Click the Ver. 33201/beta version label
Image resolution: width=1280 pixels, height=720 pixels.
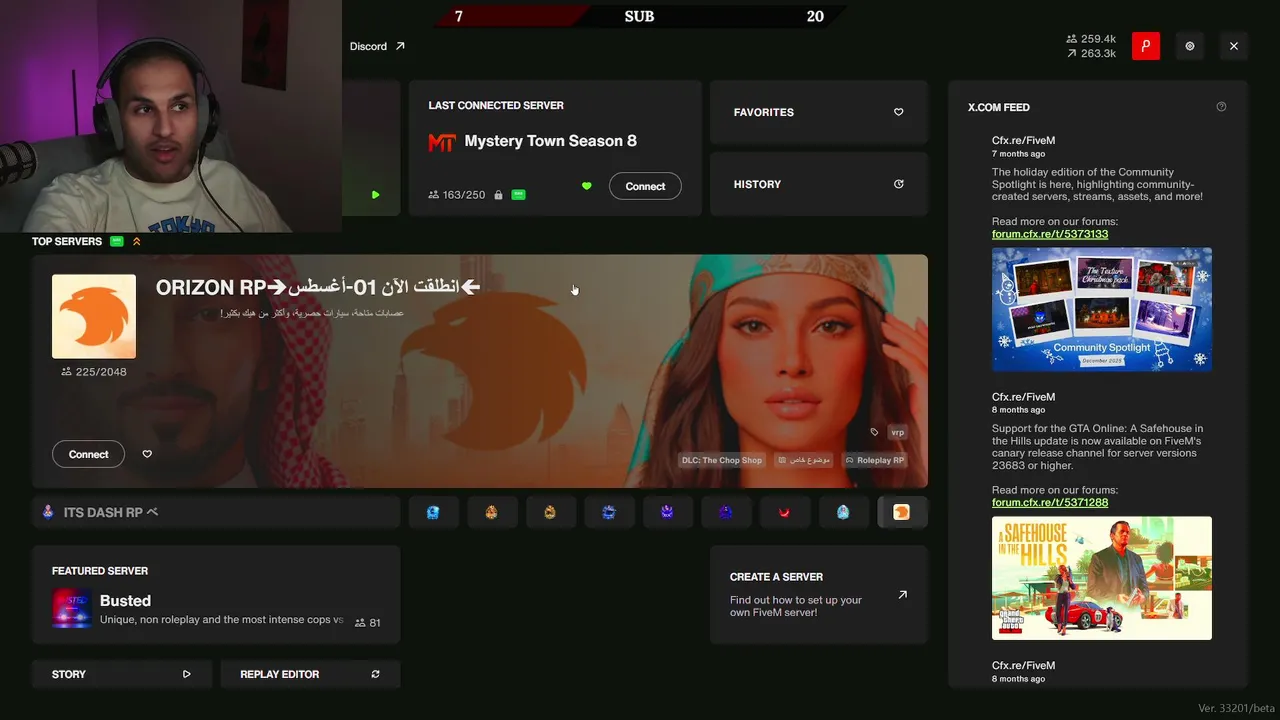tap(1234, 708)
